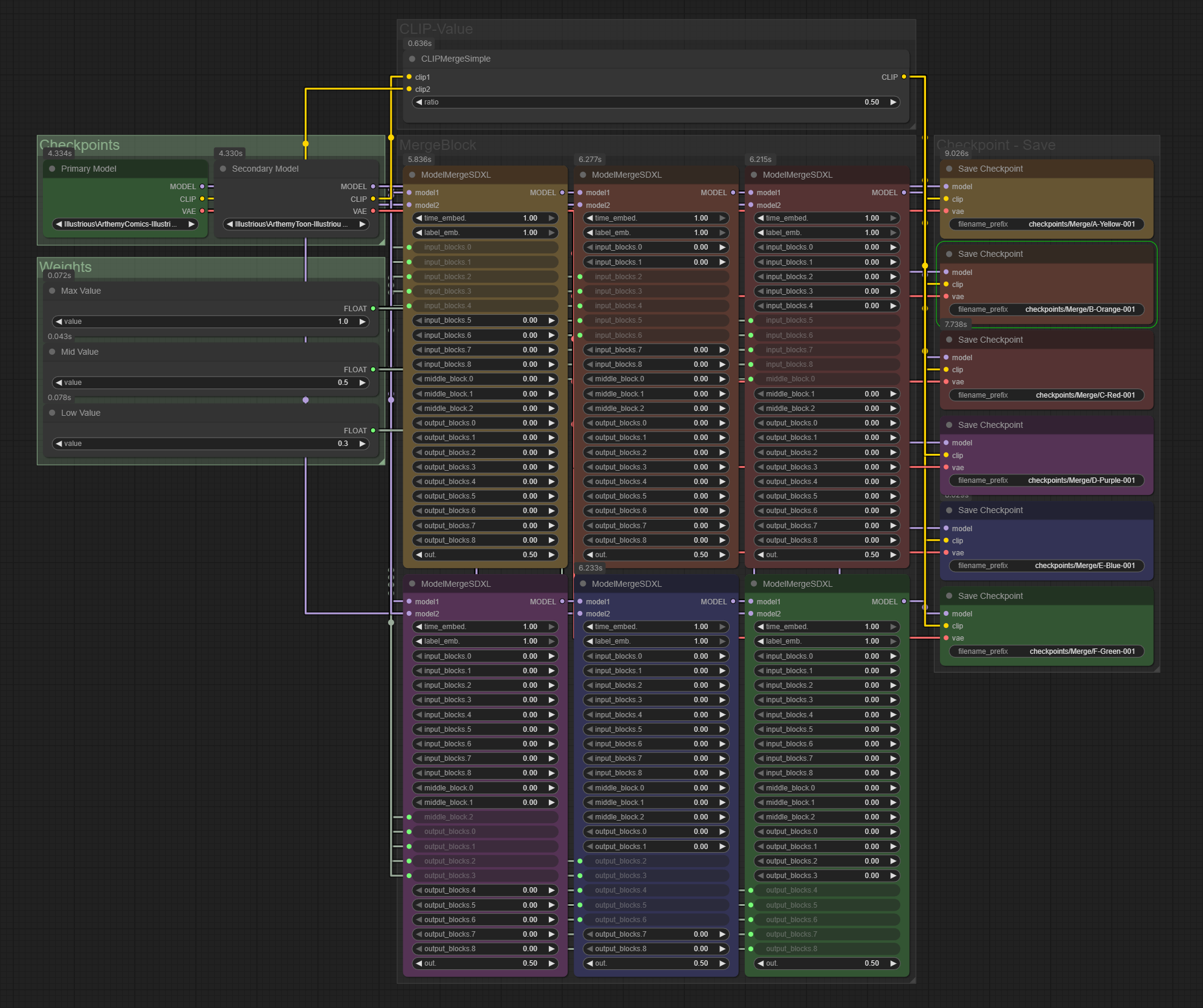Image resolution: width=1203 pixels, height=1008 pixels.
Task: Click the FLOAT output slot of Low Value
Action: click(373, 430)
